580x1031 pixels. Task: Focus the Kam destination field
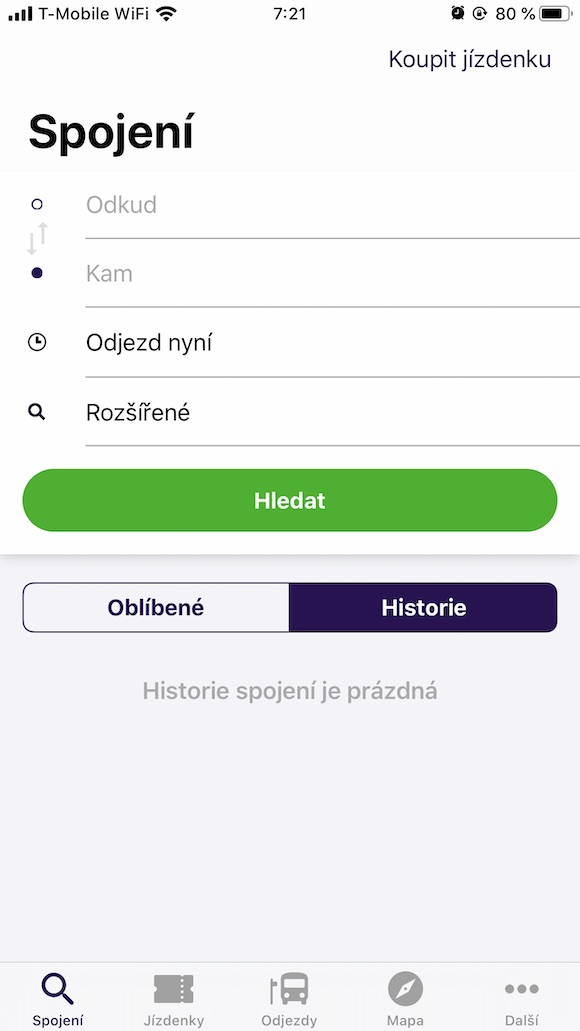333,274
